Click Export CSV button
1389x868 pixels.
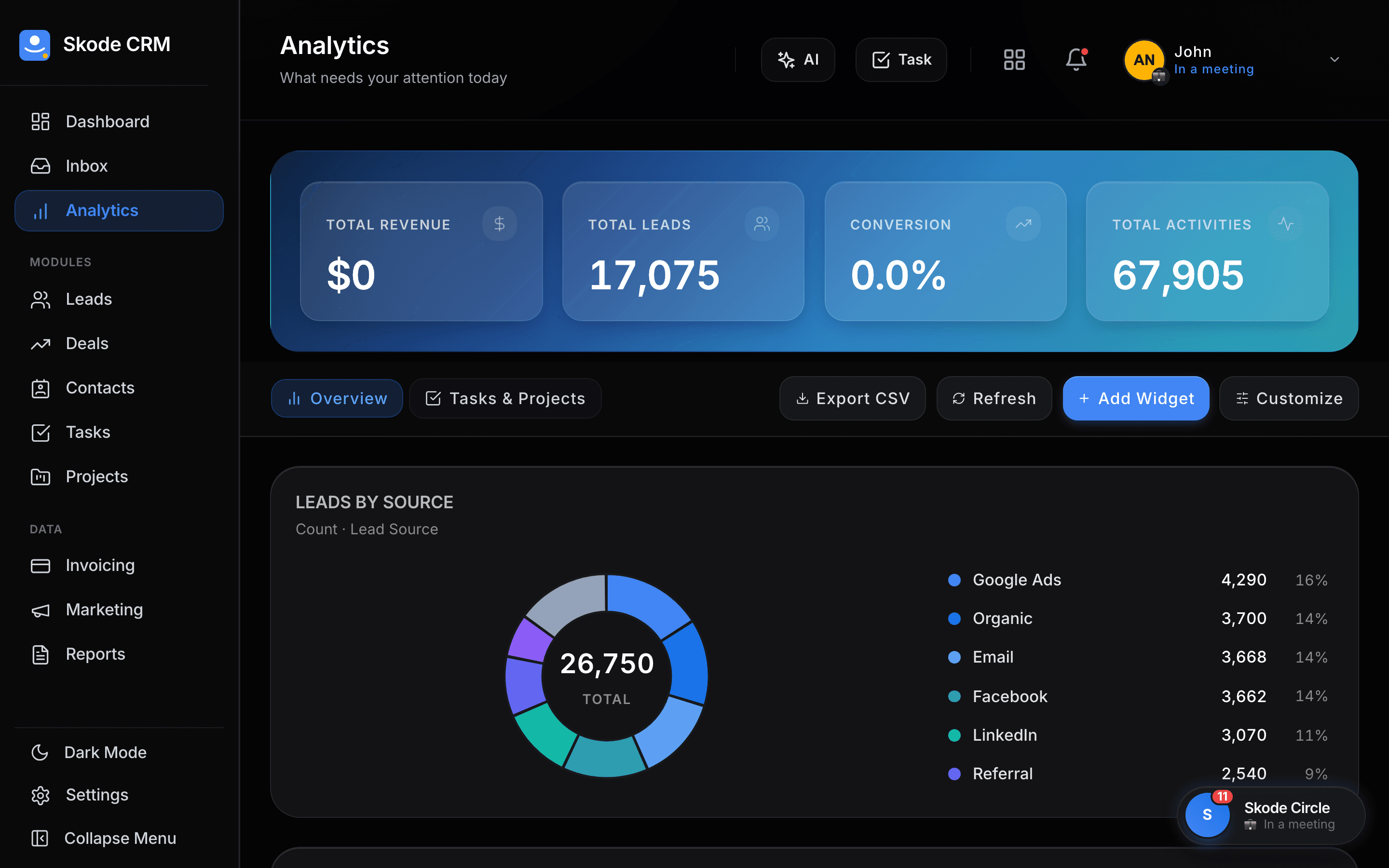(852, 398)
